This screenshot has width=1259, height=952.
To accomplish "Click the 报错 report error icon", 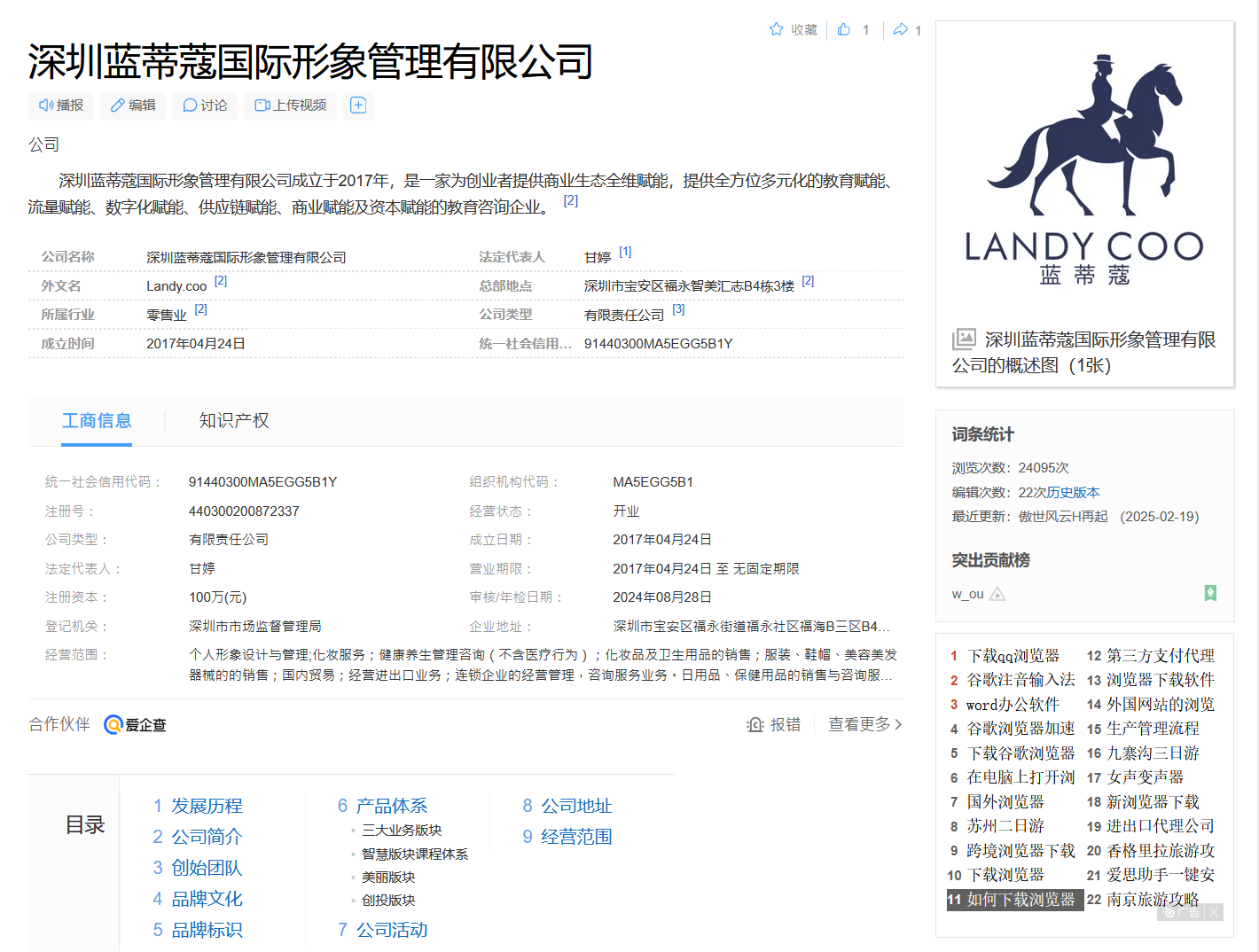I will tap(755, 725).
